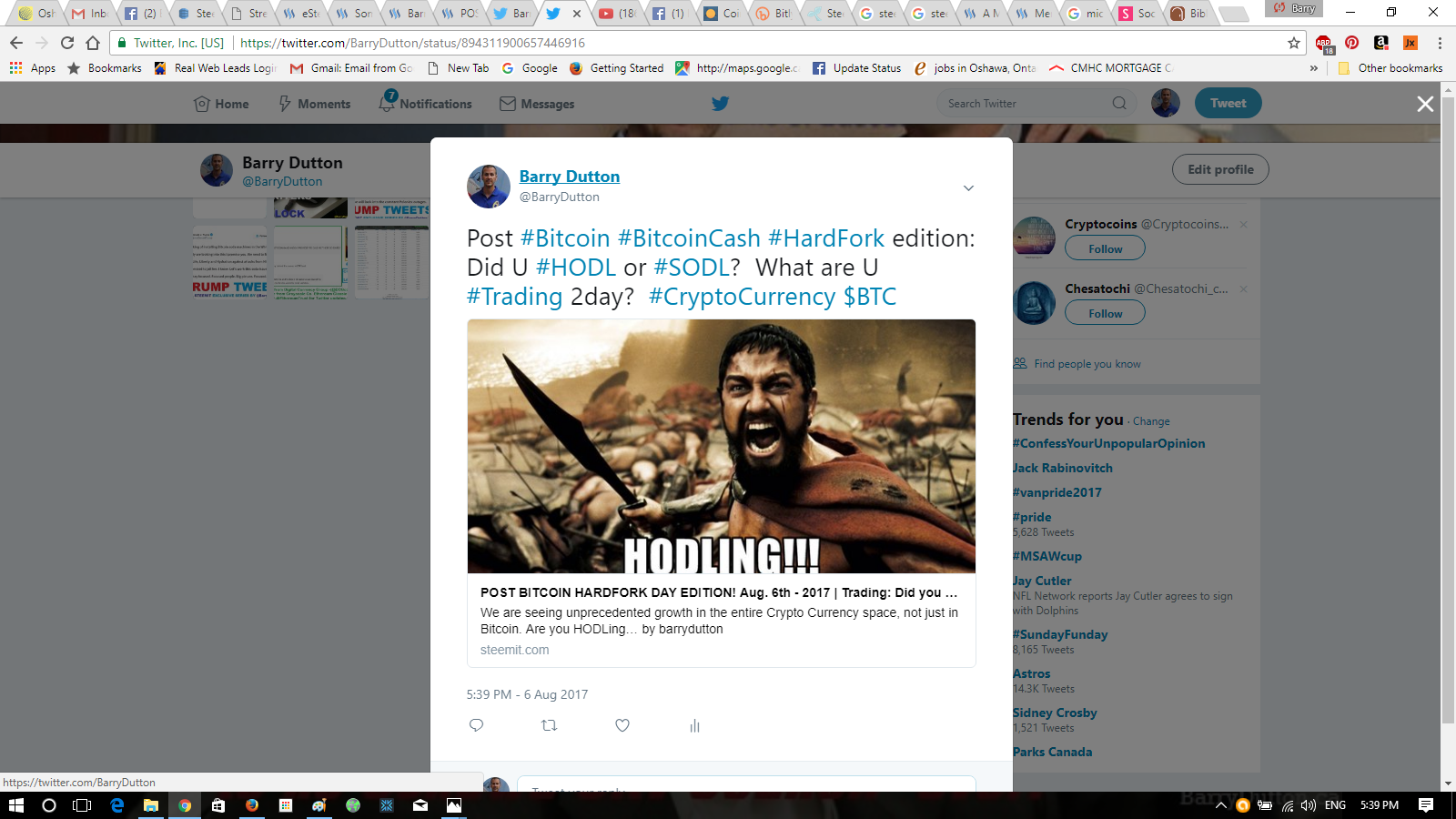Follow the Cryptocoins account

(1105, 248)
